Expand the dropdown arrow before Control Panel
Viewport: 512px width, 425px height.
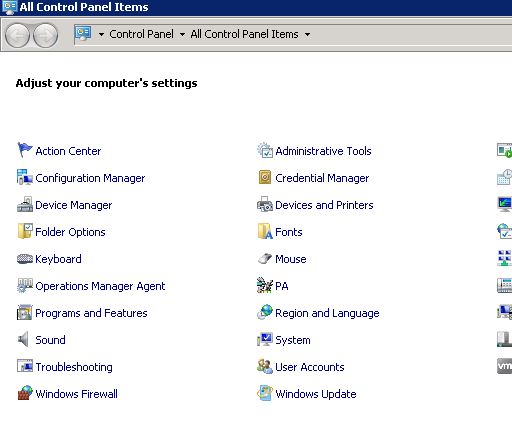pyautogui.click(x=101, y=34)
